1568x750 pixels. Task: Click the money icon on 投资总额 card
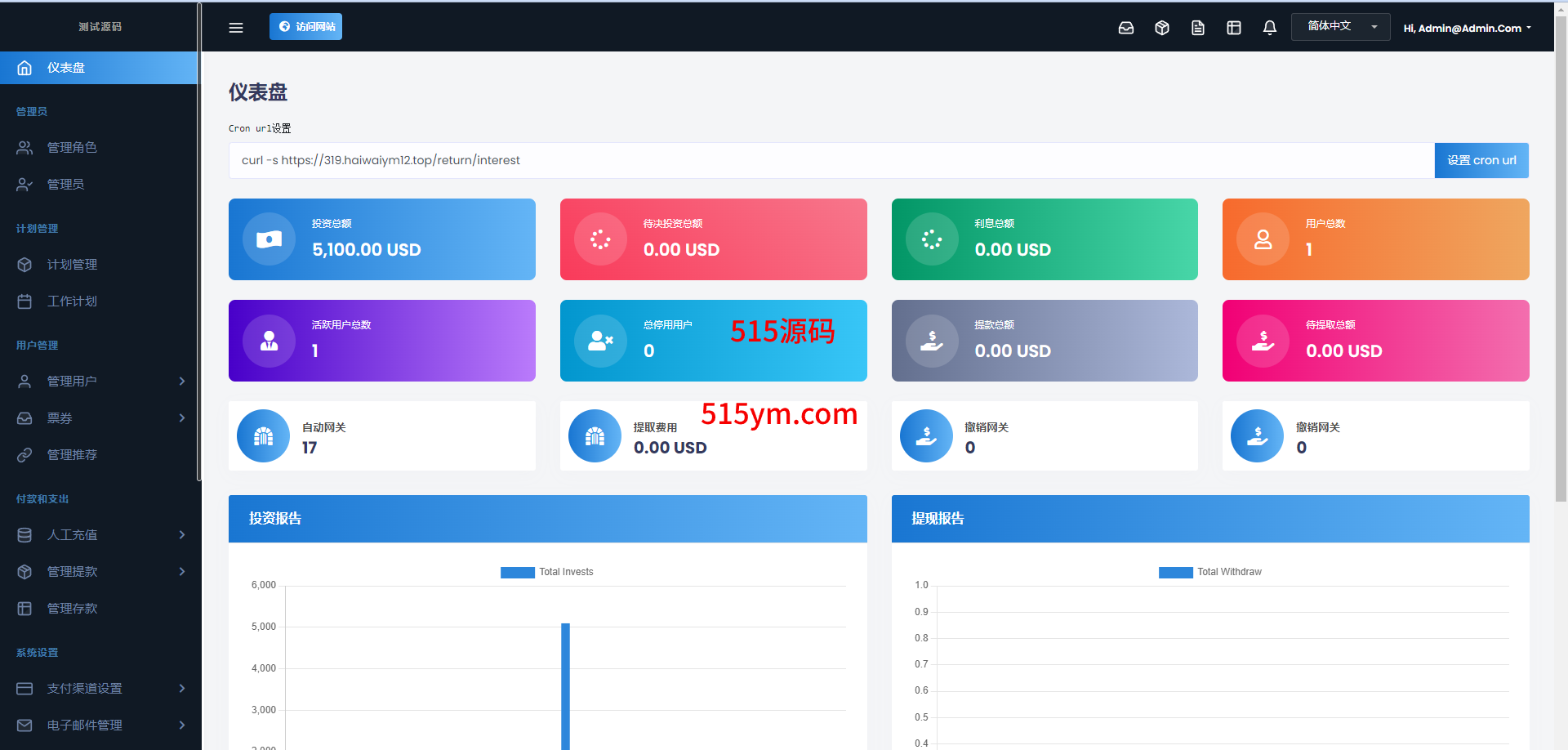pos(269,239)
